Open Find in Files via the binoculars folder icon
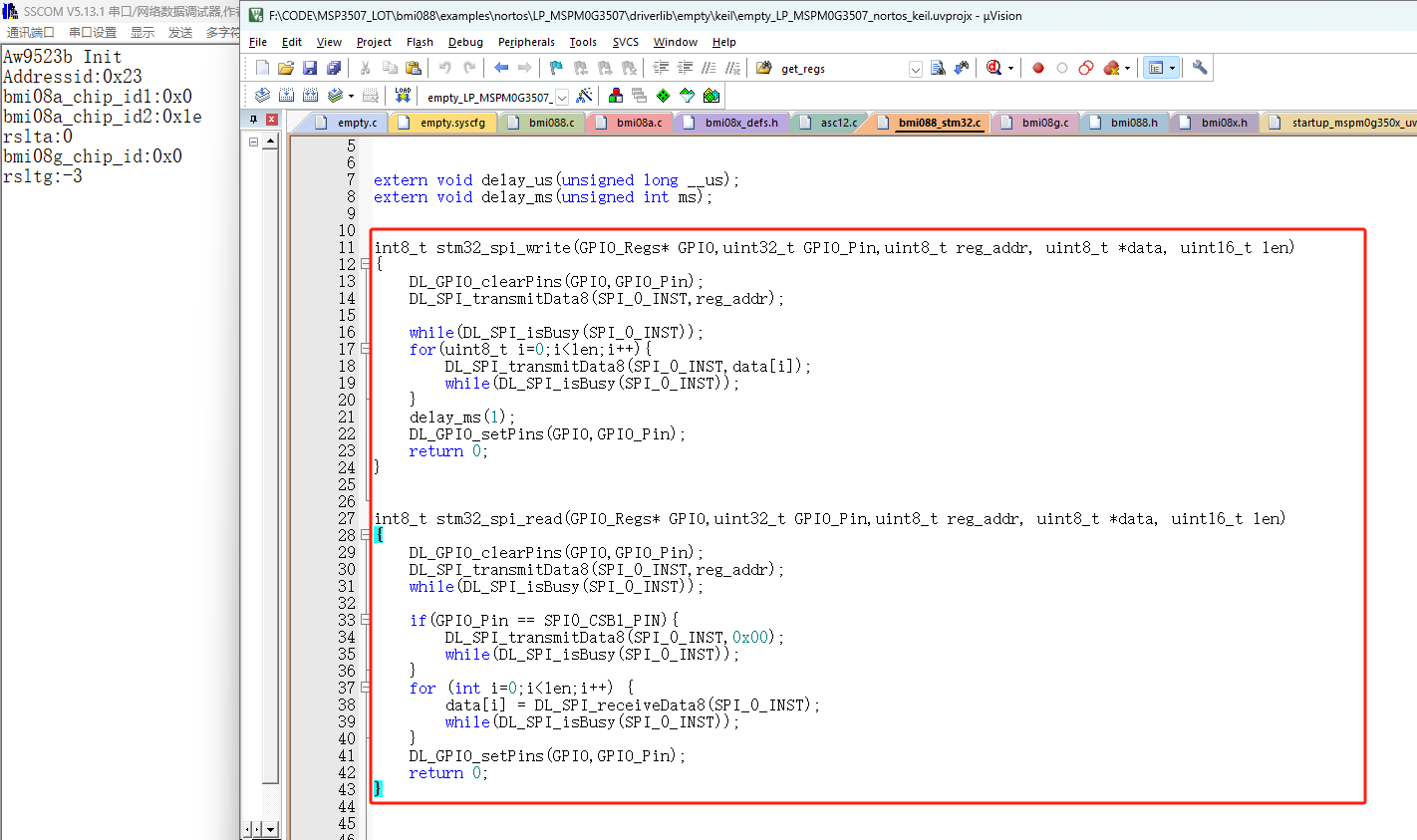Screen dimensions: 1417x840 (764, 68)
